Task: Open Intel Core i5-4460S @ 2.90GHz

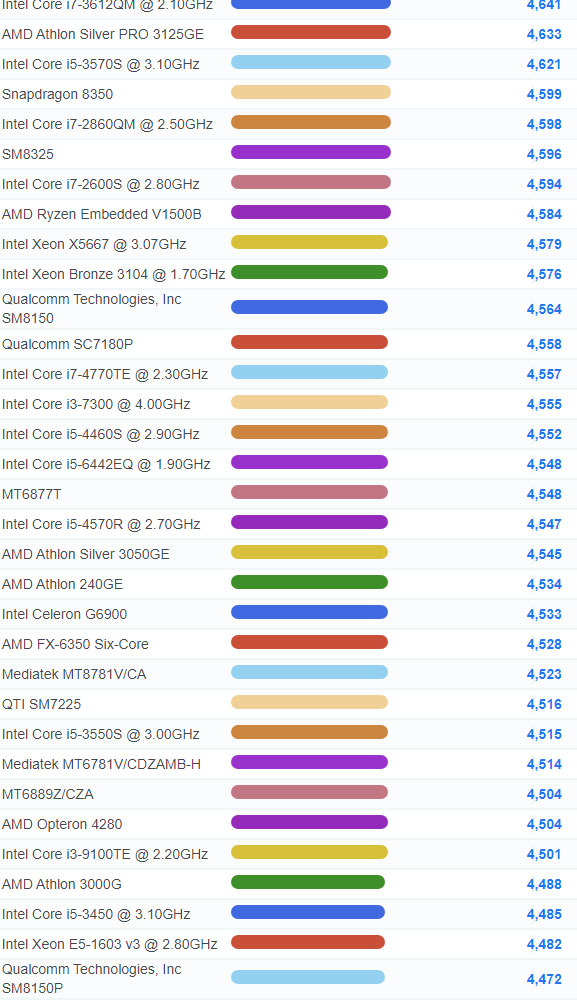Action: click(101, 434)
